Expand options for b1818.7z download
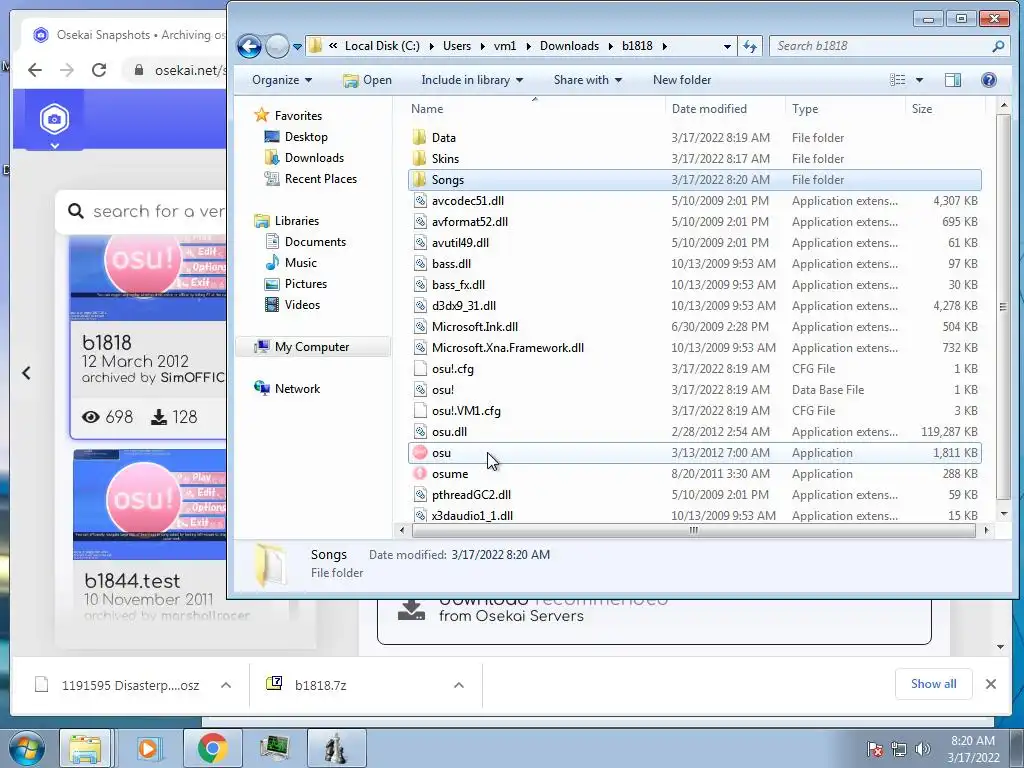This screenshot has height=768, width=1024. (458, 685)
